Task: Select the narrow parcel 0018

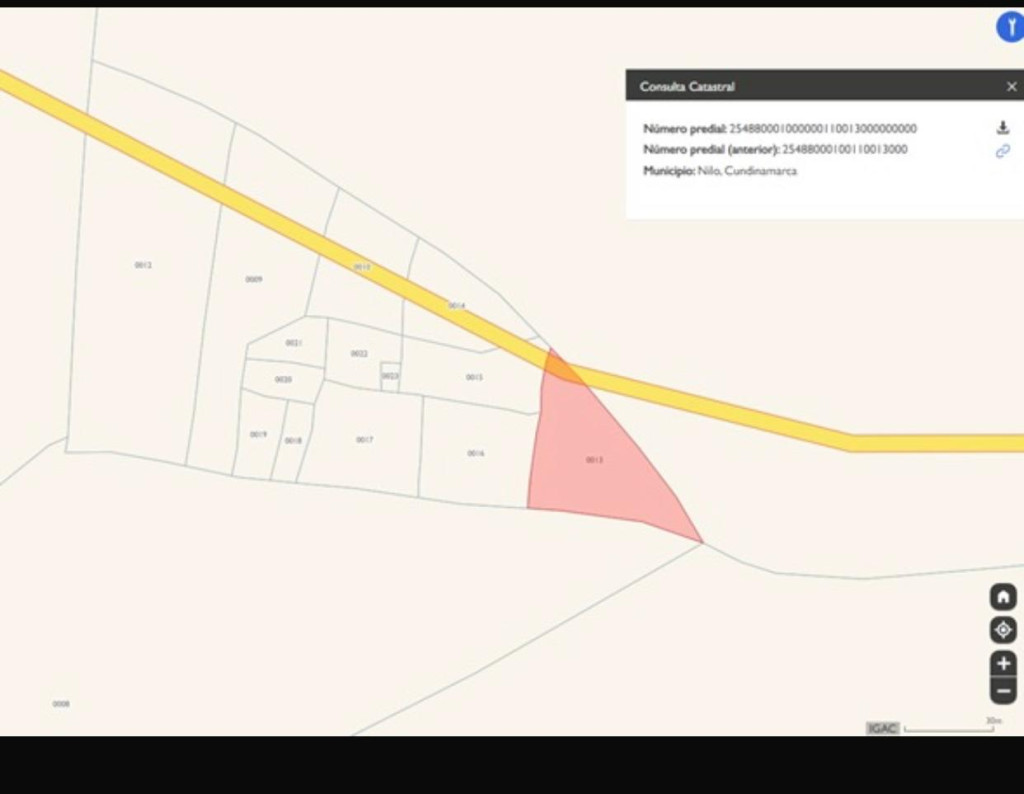Action: coord(292,441)
